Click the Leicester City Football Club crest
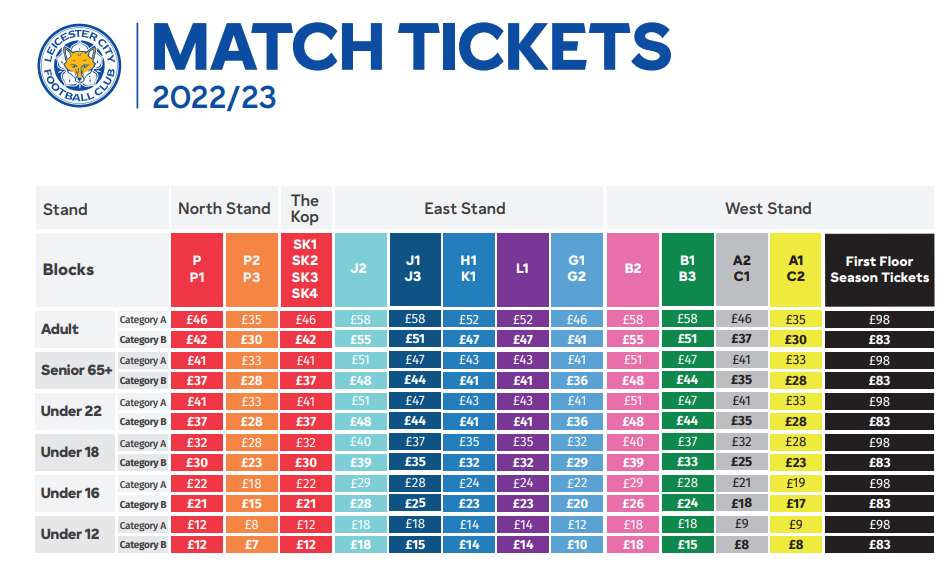This screenshot has width=950, height=579. [x=79, y=66]
